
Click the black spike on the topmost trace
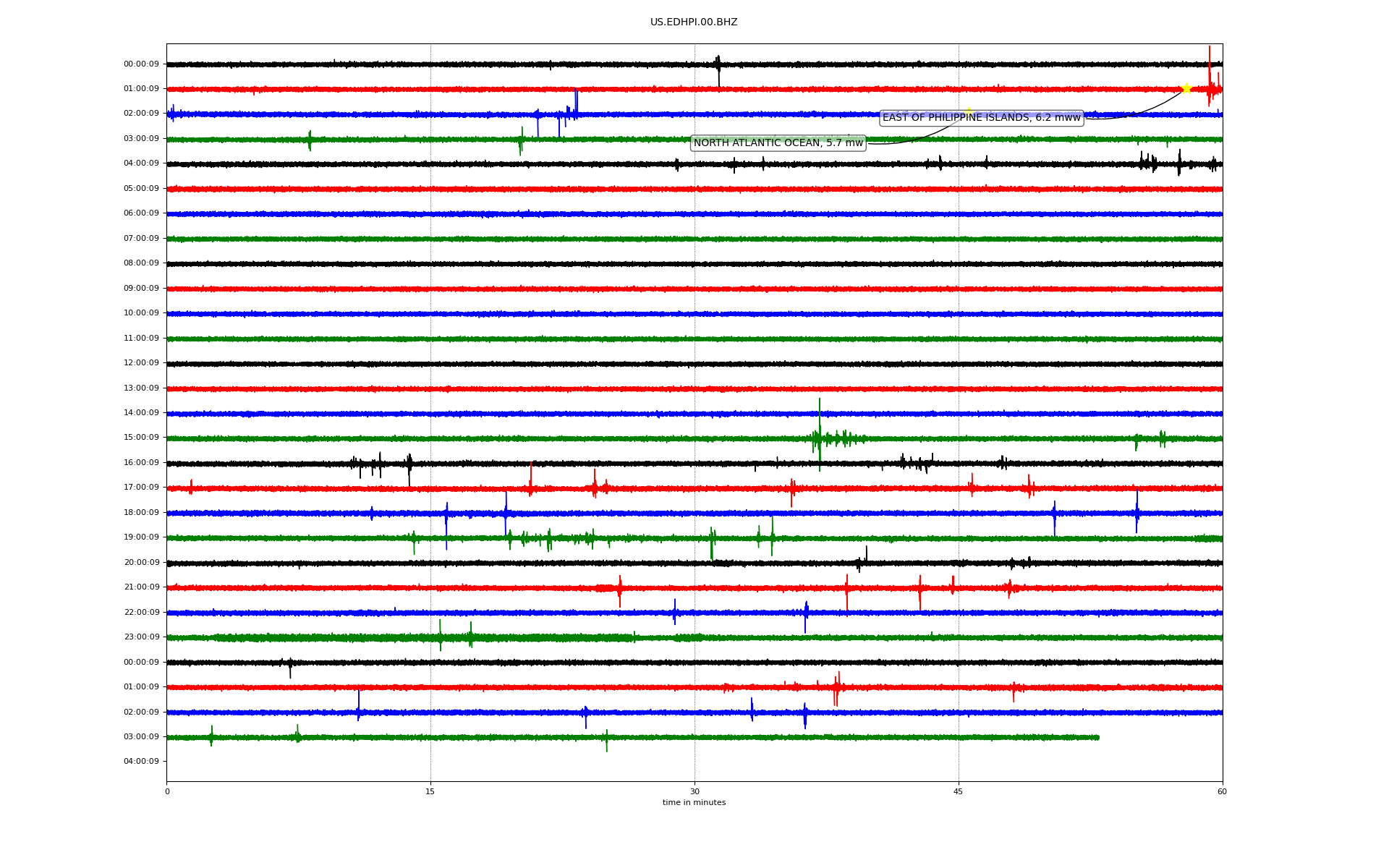[718, 70]
